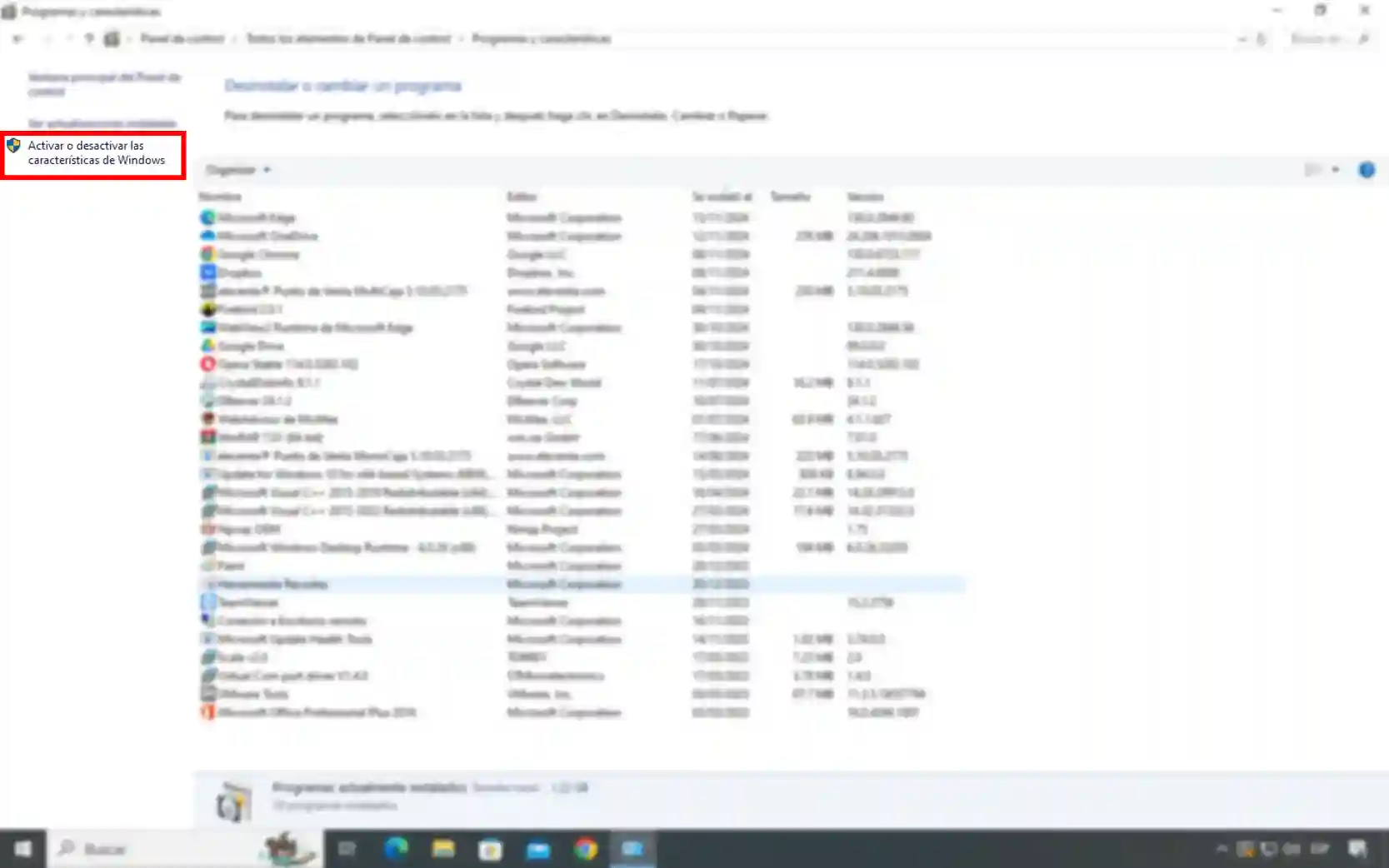Click Programas y características breadcrumb segment
Screen dimensions: 1389x868
541,38
